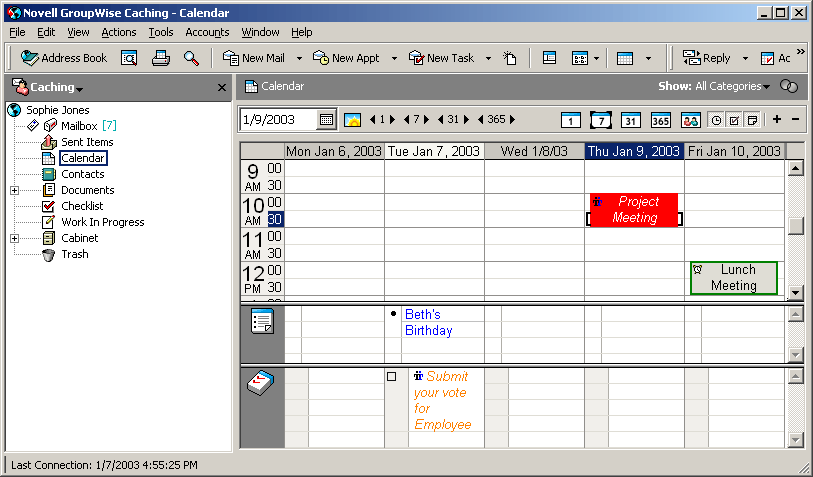This screenshot has width=813, height=477.
Task: Expand the Cabinet folder
Action: coord(15,238)
